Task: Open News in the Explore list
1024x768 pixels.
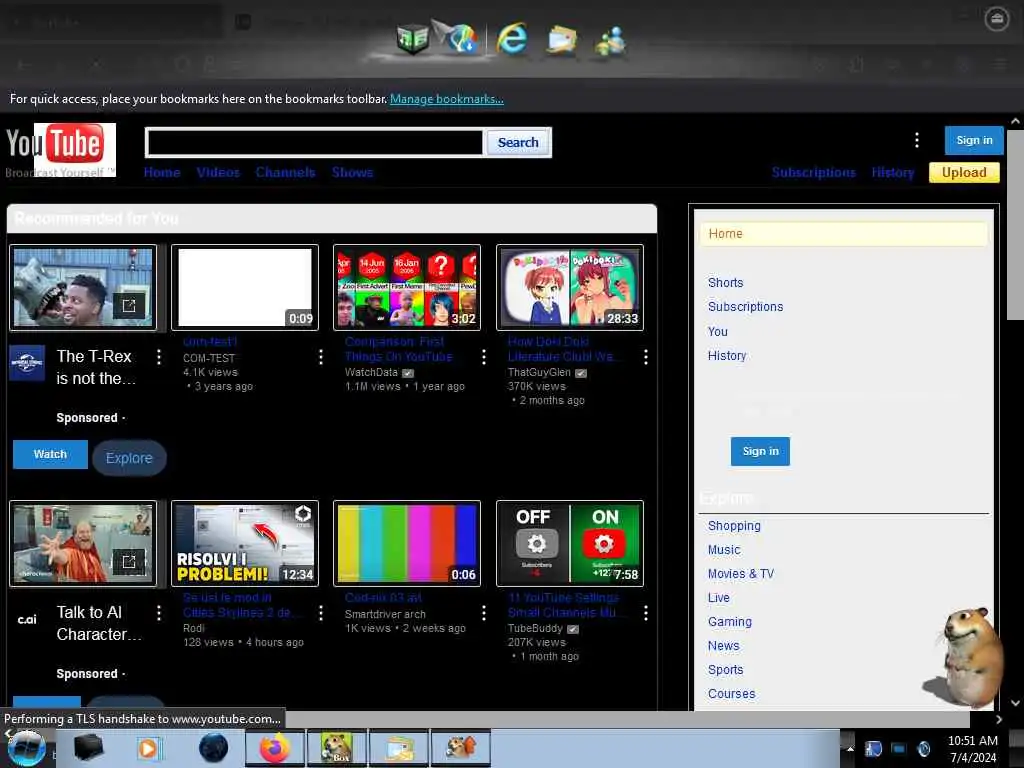Action: pos(724,646)
